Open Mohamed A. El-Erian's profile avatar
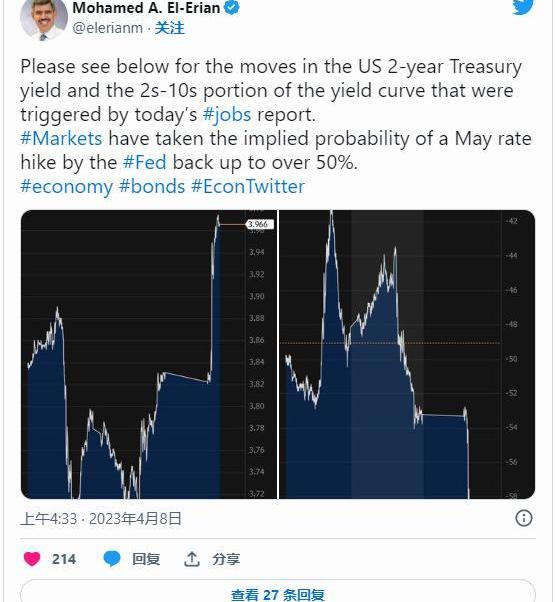This screenshot has width=555, height=602. [x=44, y=18]
